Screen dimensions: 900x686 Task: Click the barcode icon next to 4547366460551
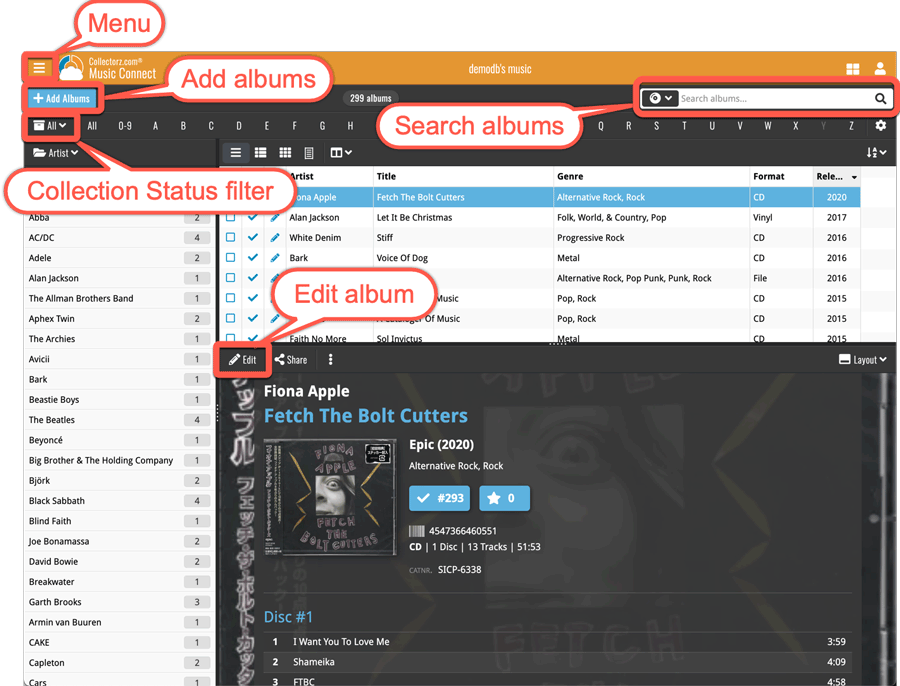click(417, 531)
